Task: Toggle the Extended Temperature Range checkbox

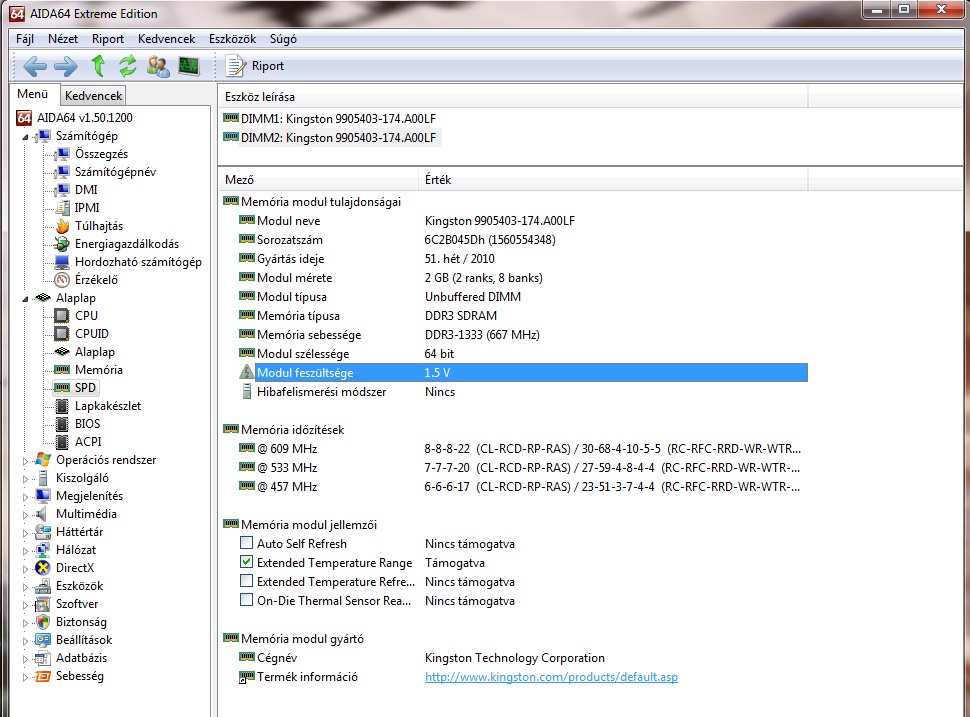Action: [246, 562]
